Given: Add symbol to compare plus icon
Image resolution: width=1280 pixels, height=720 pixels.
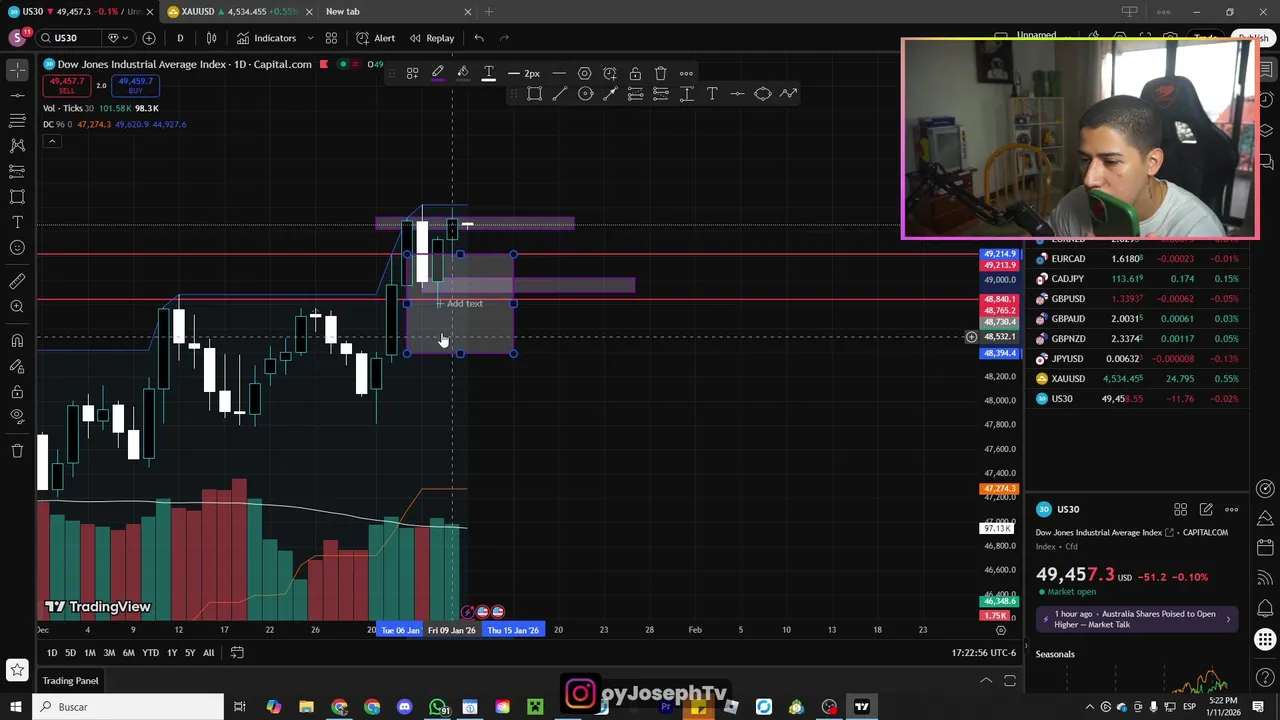Looking at the screenshot, I should 149,38.
